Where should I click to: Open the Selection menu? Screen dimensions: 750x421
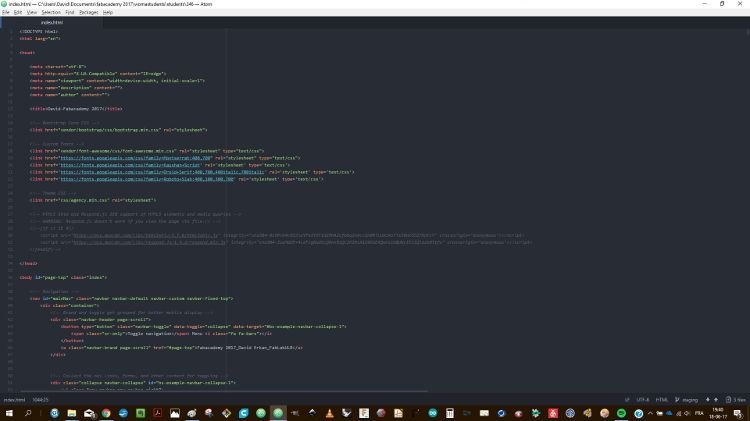pyautogui.click(x=51, y=12)
